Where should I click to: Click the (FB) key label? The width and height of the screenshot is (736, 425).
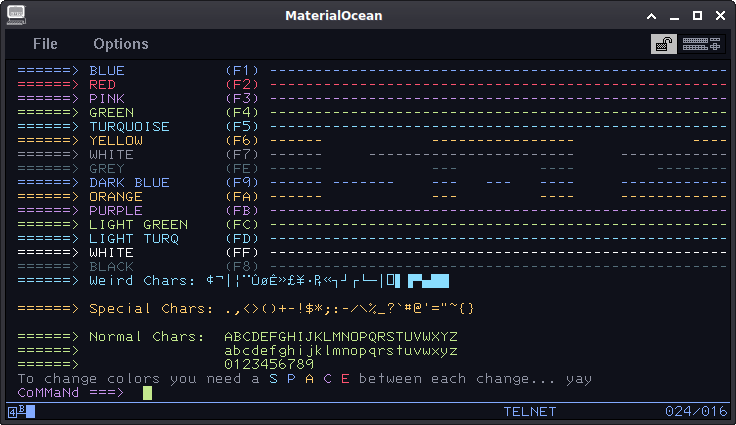click(242, 211)
